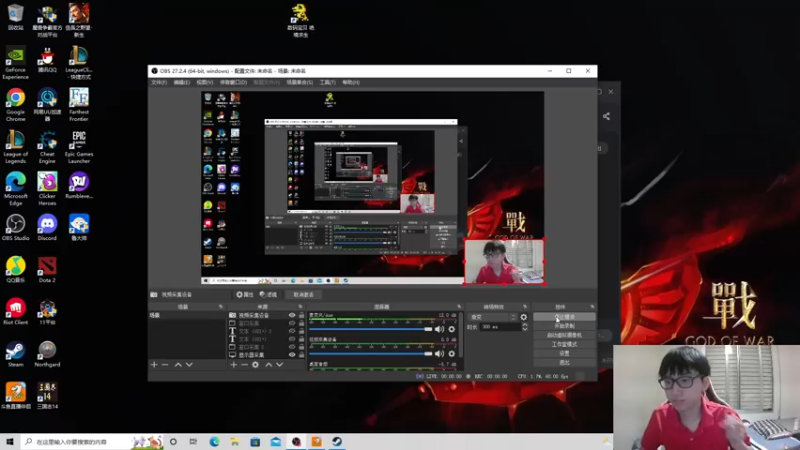Pop out the Audio Mixer dock
The height and width of the screenshot is (450, 800).
click(459, 307)
